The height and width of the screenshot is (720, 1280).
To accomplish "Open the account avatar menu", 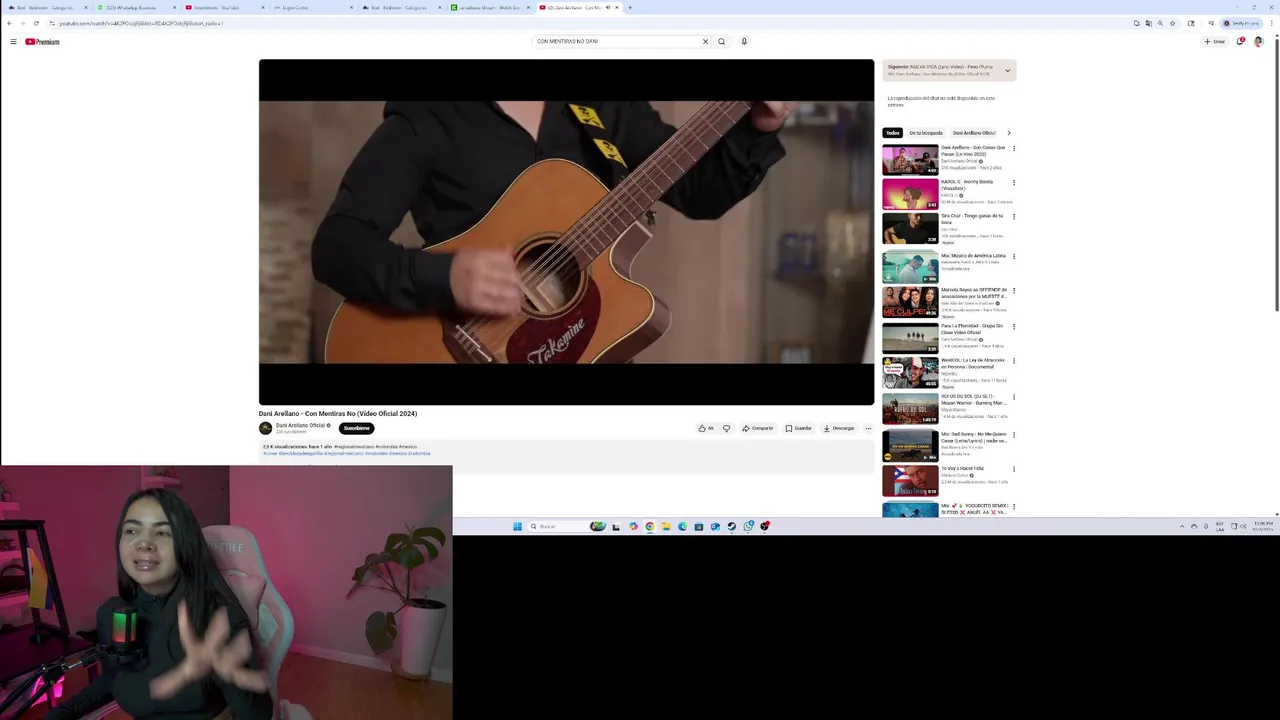I will point(1258,41).
